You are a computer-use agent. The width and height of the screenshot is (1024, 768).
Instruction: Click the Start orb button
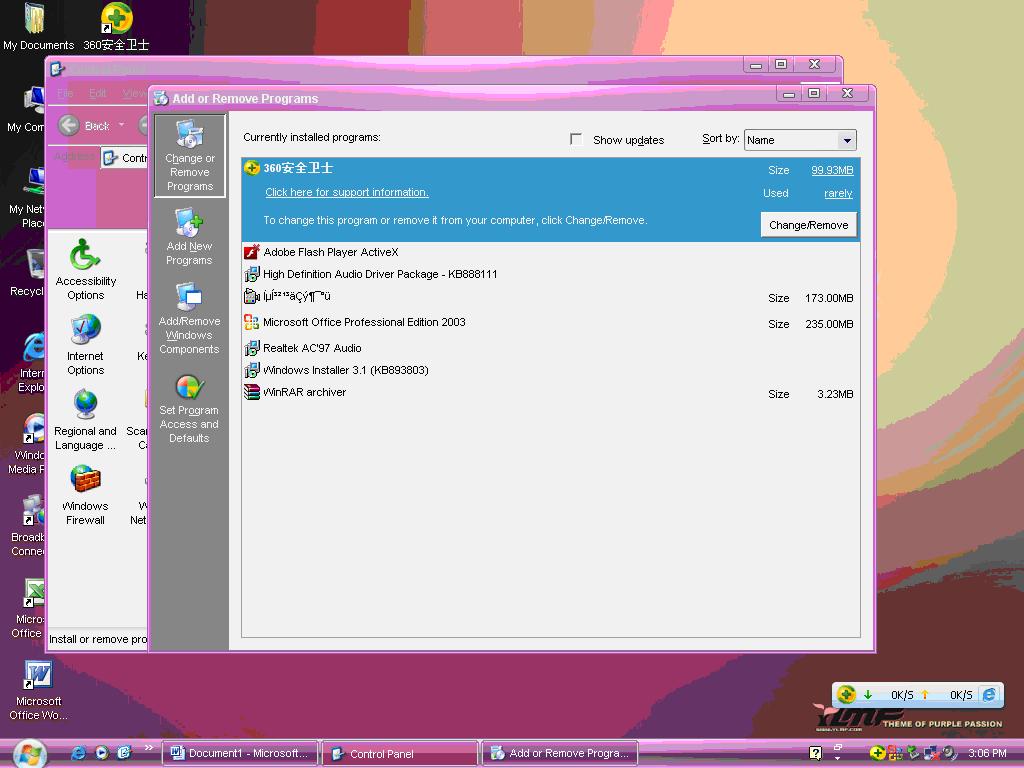coord(29,754)
